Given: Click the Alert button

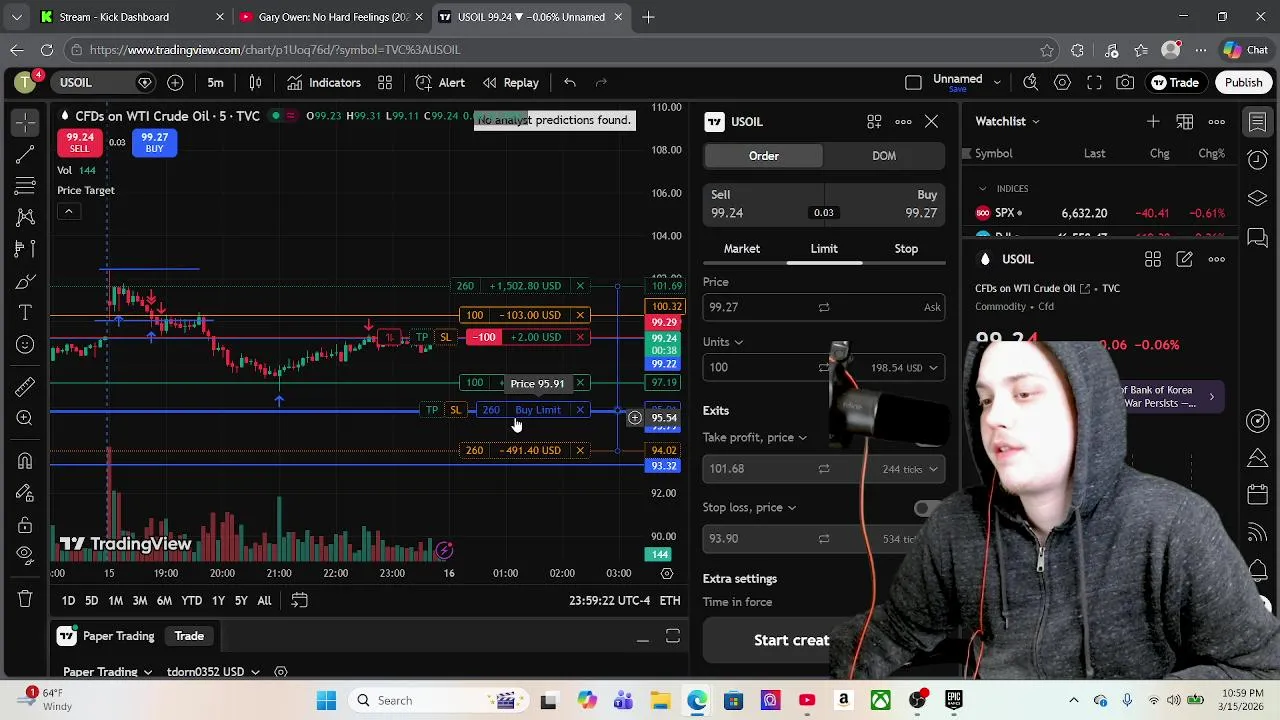Looking at the screenshot, I should (440, 83).
